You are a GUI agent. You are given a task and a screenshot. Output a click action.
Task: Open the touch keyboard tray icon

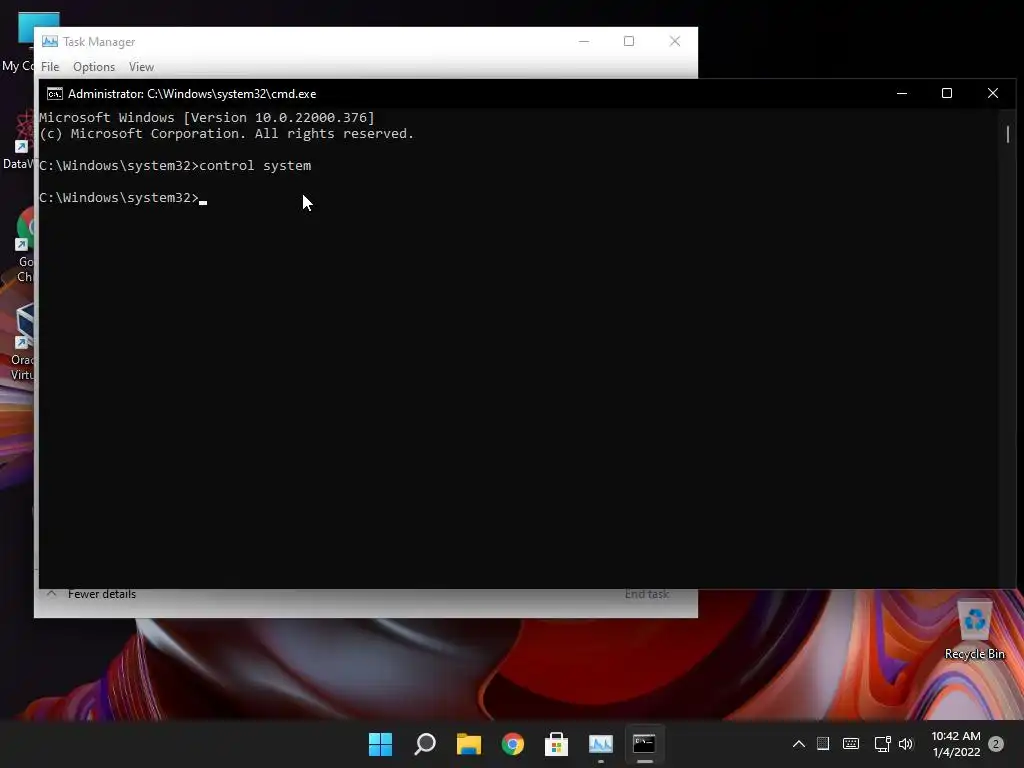pos(851,744)
